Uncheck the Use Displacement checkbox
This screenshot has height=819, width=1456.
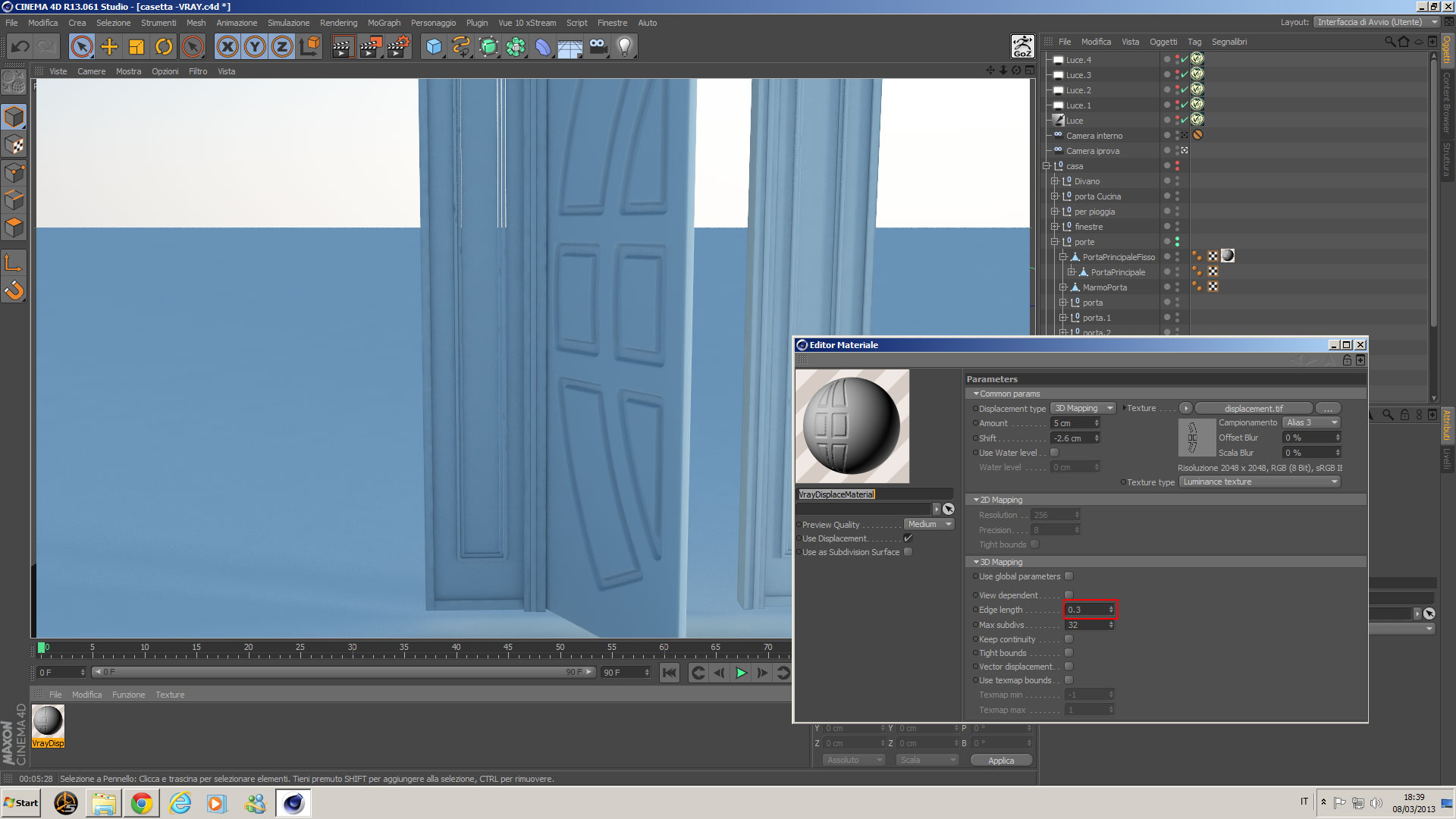point(908,538)
